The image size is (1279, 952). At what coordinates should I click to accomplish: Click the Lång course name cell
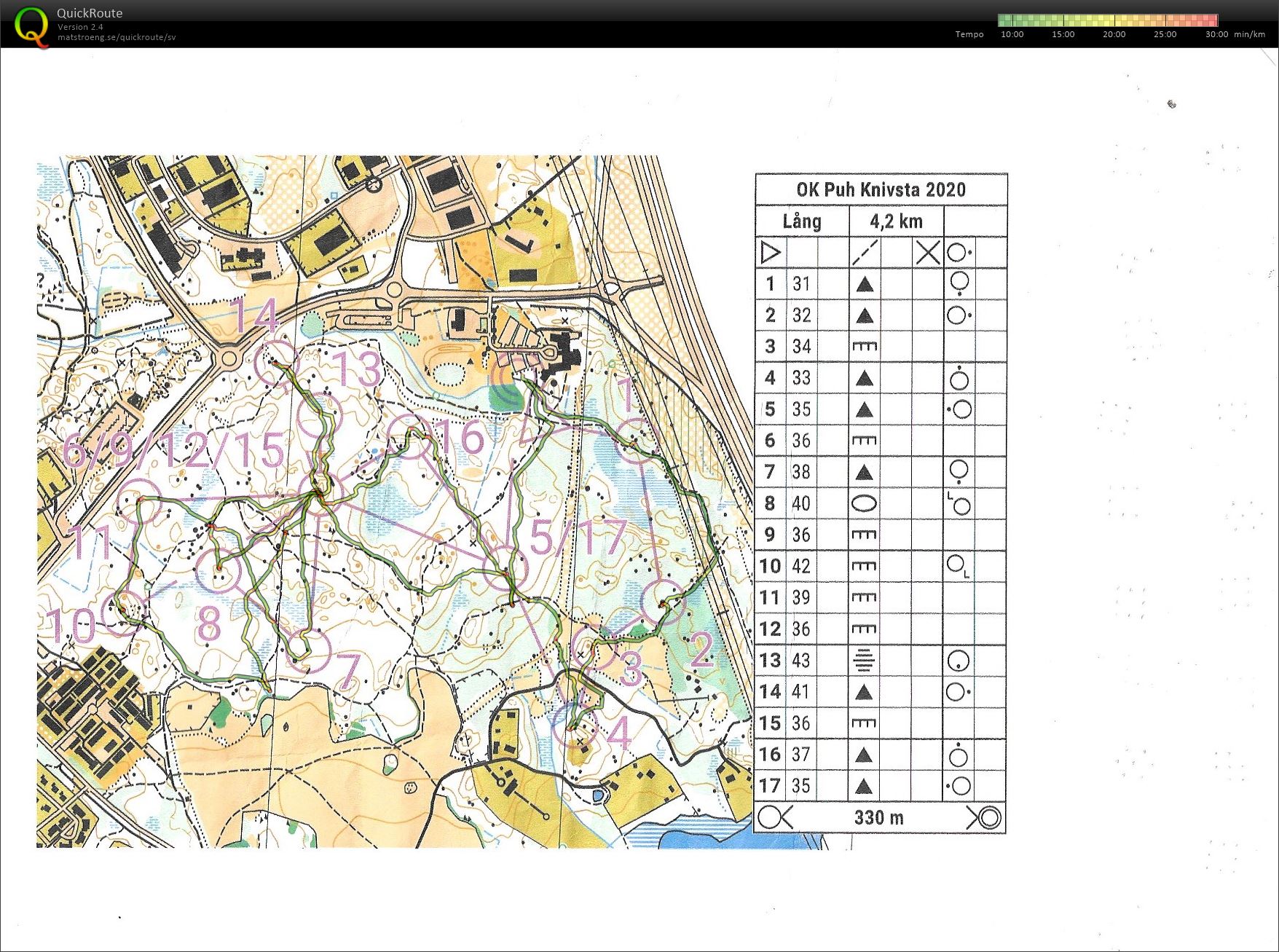802,221
